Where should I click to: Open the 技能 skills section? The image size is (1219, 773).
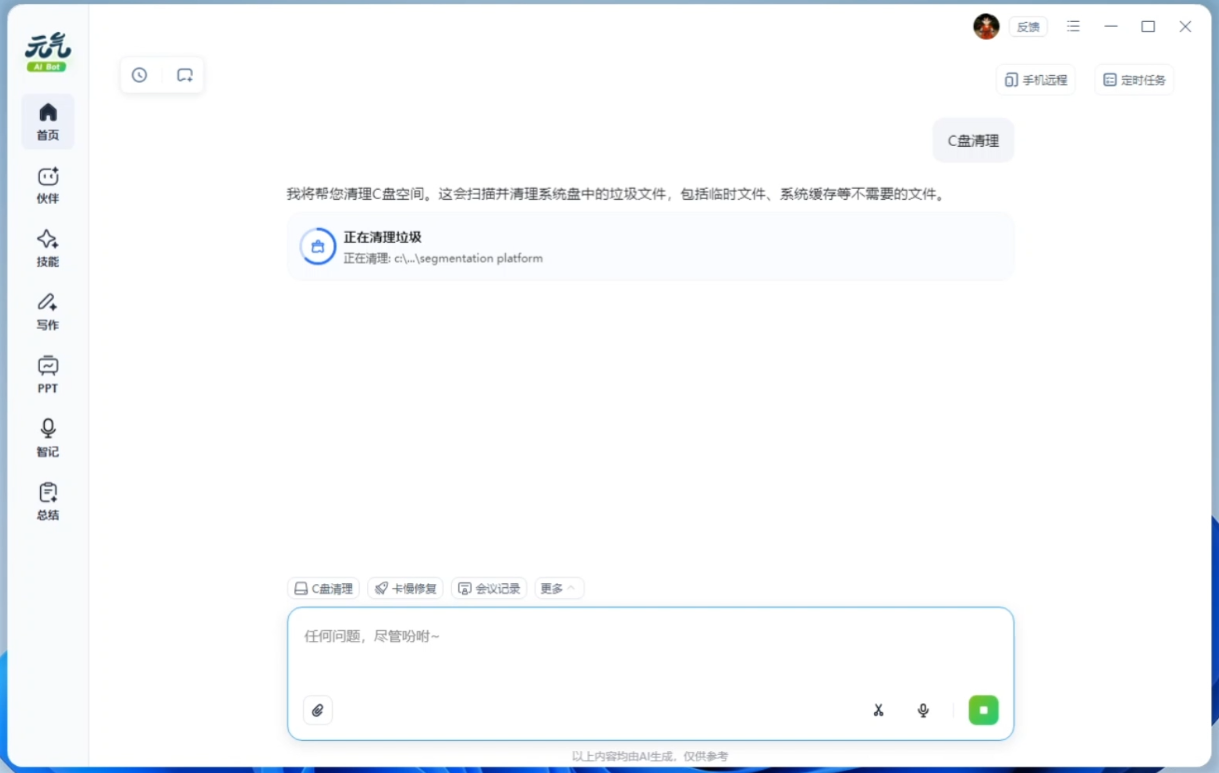point(48,248)
